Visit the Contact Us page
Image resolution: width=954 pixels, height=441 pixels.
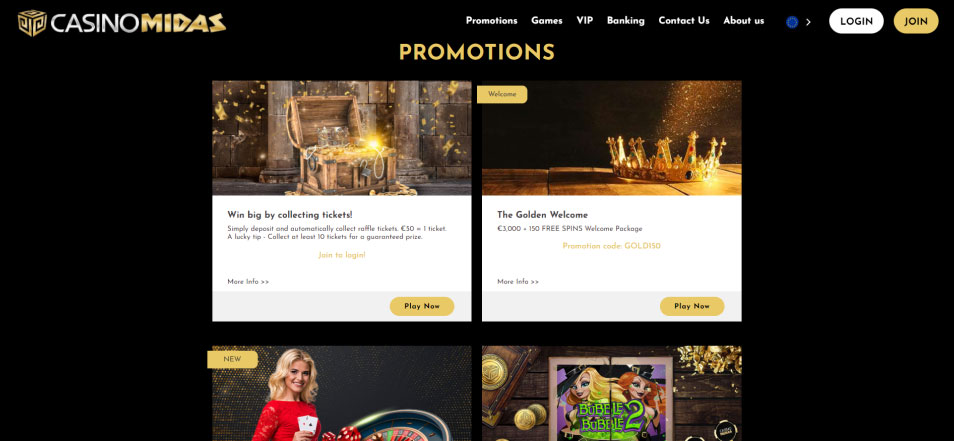pos(684,21)
